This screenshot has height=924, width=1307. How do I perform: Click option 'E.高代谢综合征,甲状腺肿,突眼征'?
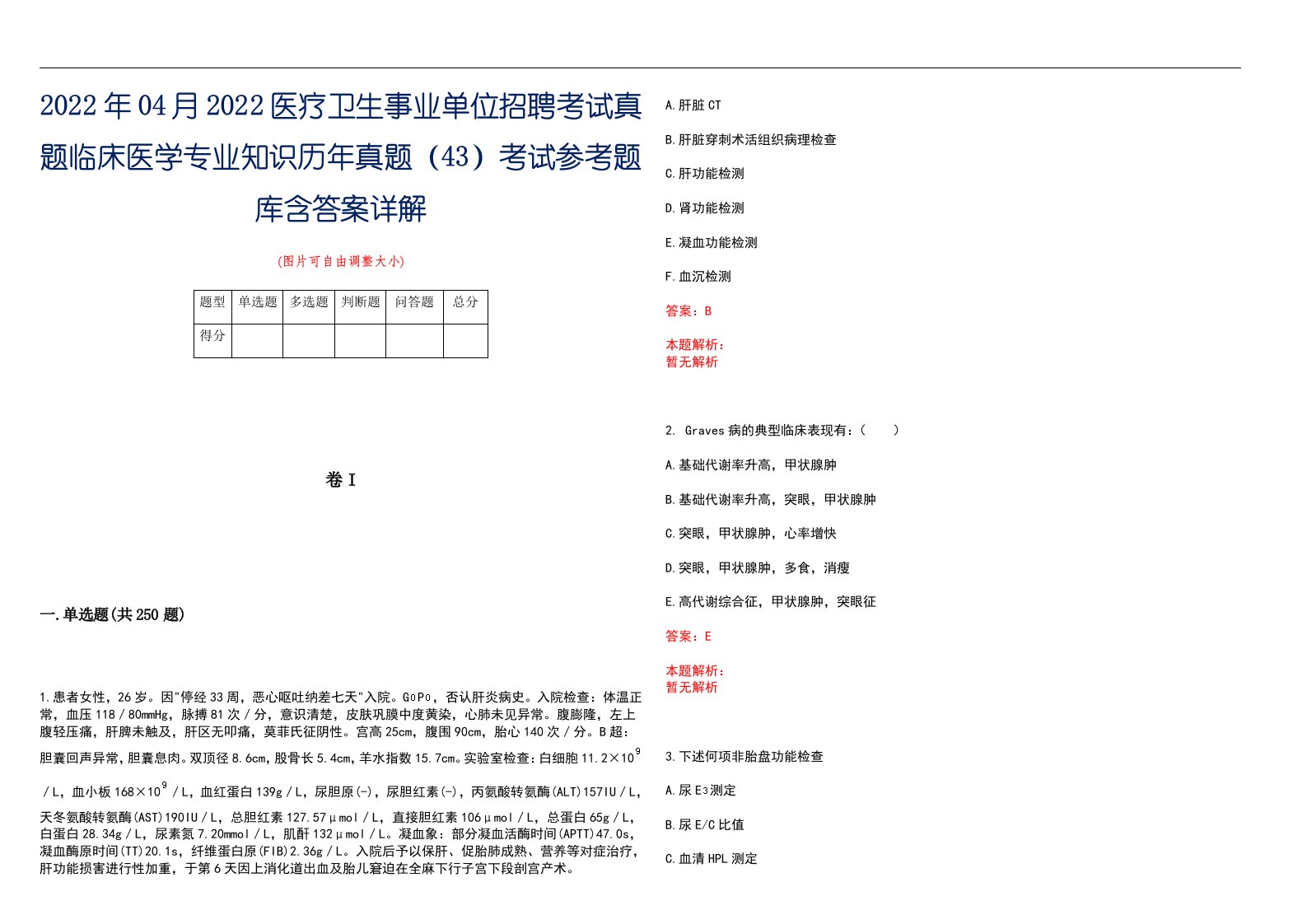770,602
